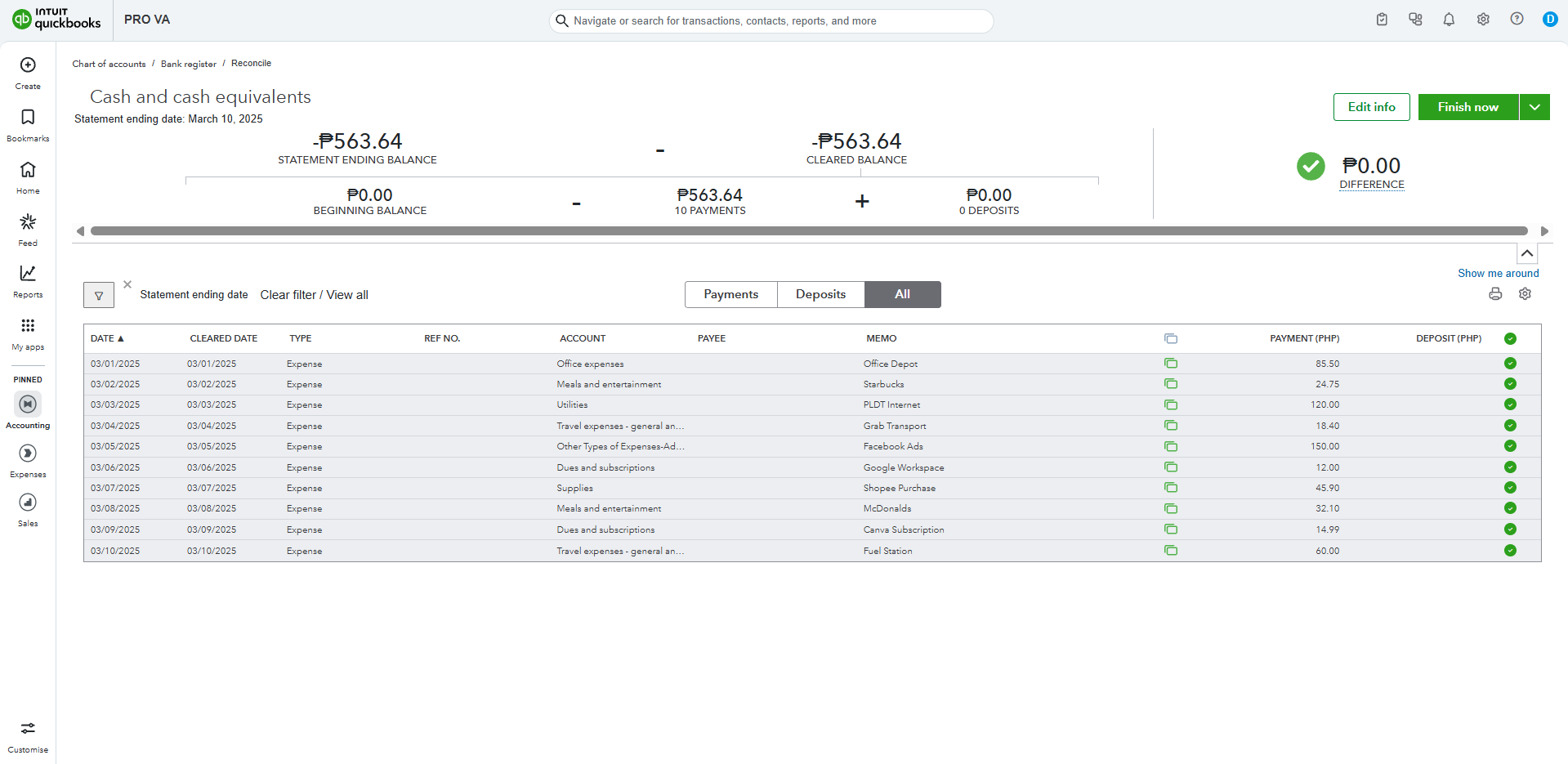The width and height of the screenshot is (1568, 764).
Task: Click the Edit info button
Action: coord(1372,107)
